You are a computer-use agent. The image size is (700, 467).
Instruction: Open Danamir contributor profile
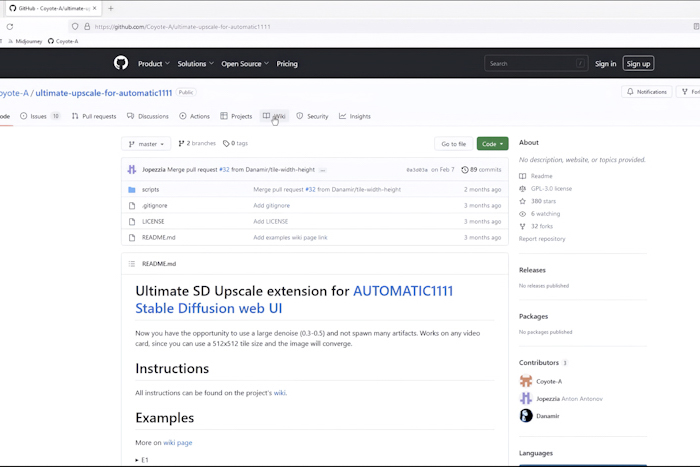548,416
